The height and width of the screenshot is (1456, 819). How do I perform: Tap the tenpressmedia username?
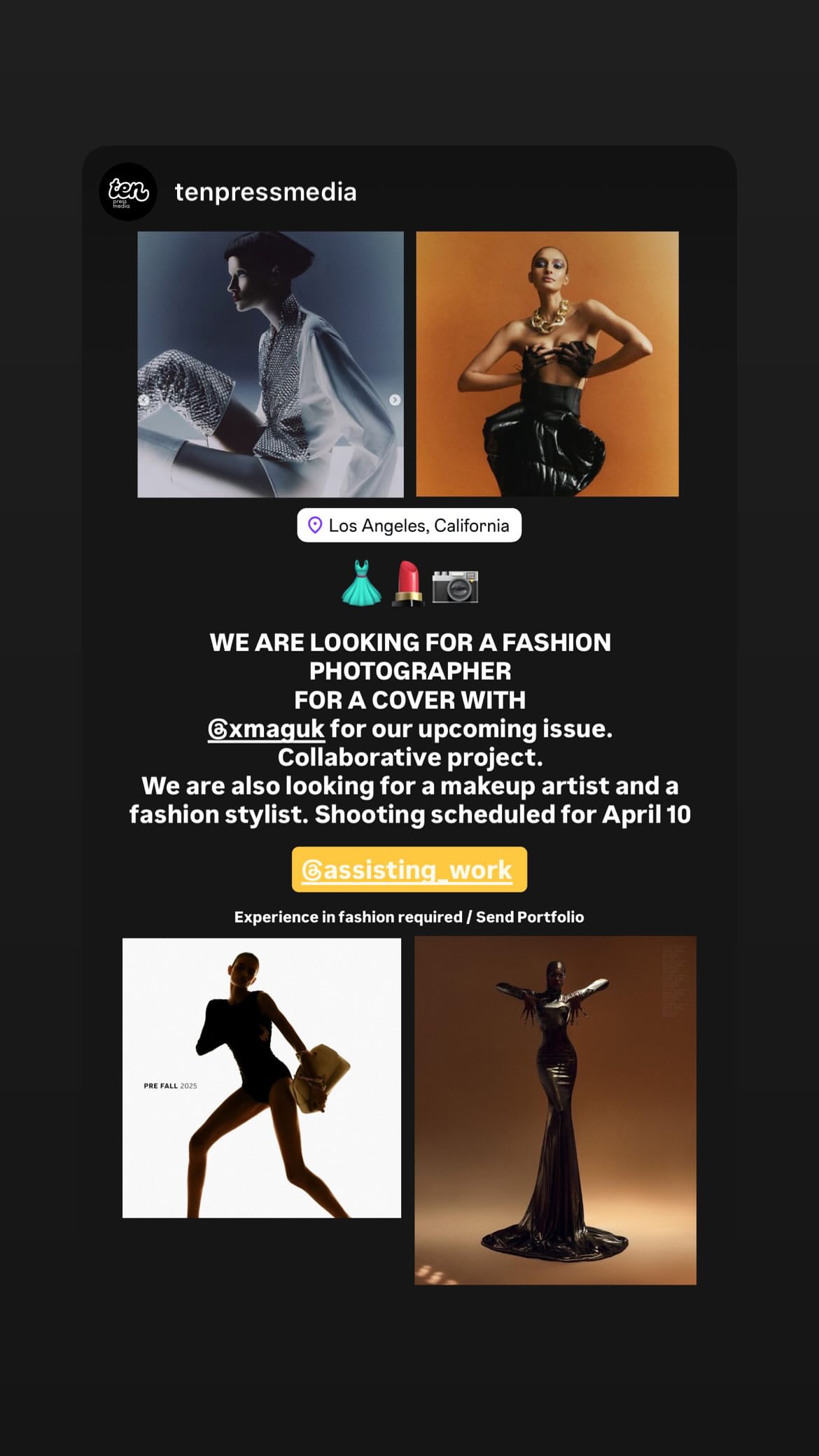pyautogui.click(x=265, y=192)
